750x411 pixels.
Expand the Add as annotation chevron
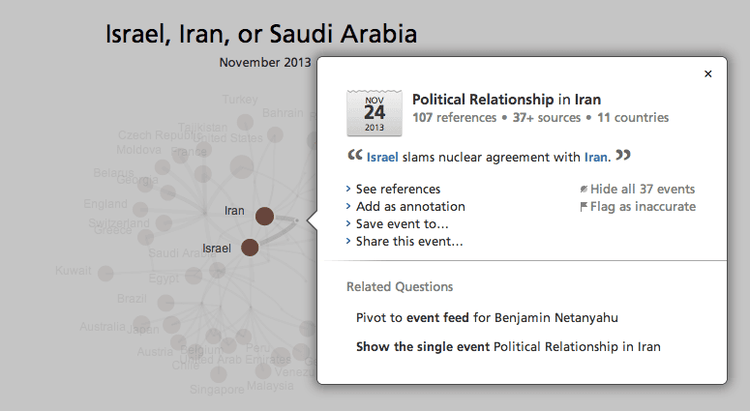(x=348, y=207)
